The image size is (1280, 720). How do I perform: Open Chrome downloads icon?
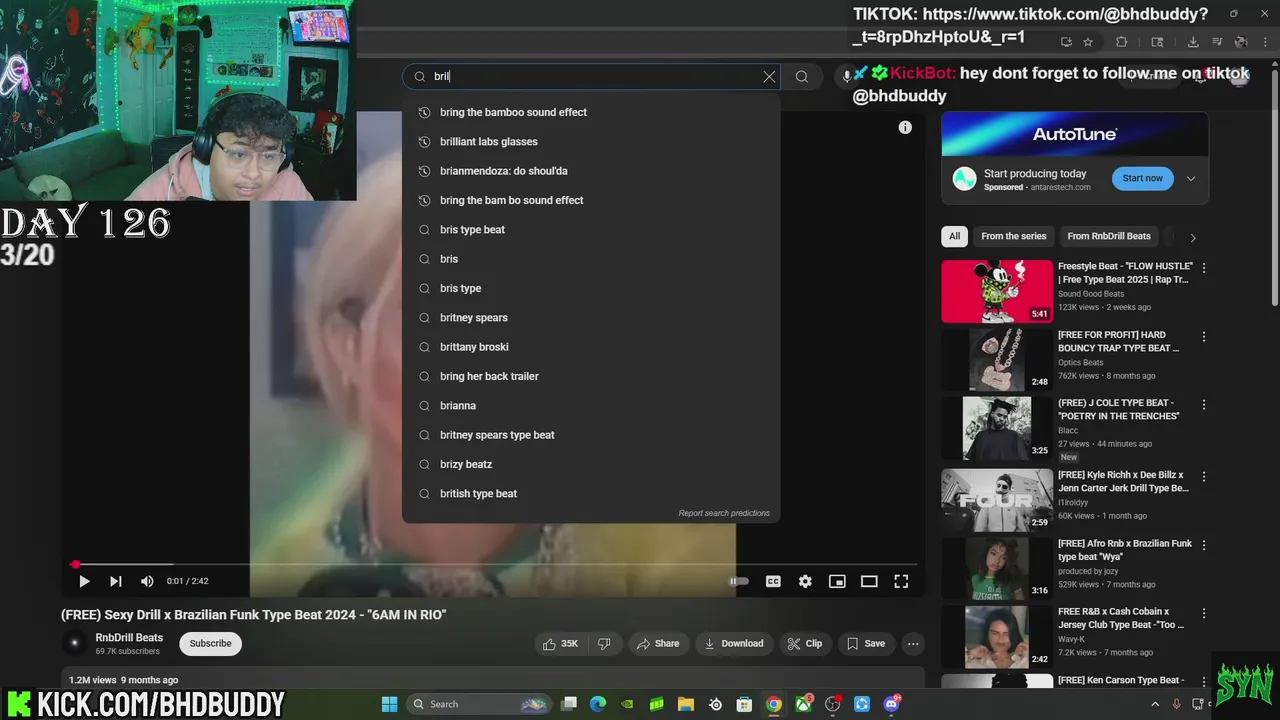point(1193,42)
